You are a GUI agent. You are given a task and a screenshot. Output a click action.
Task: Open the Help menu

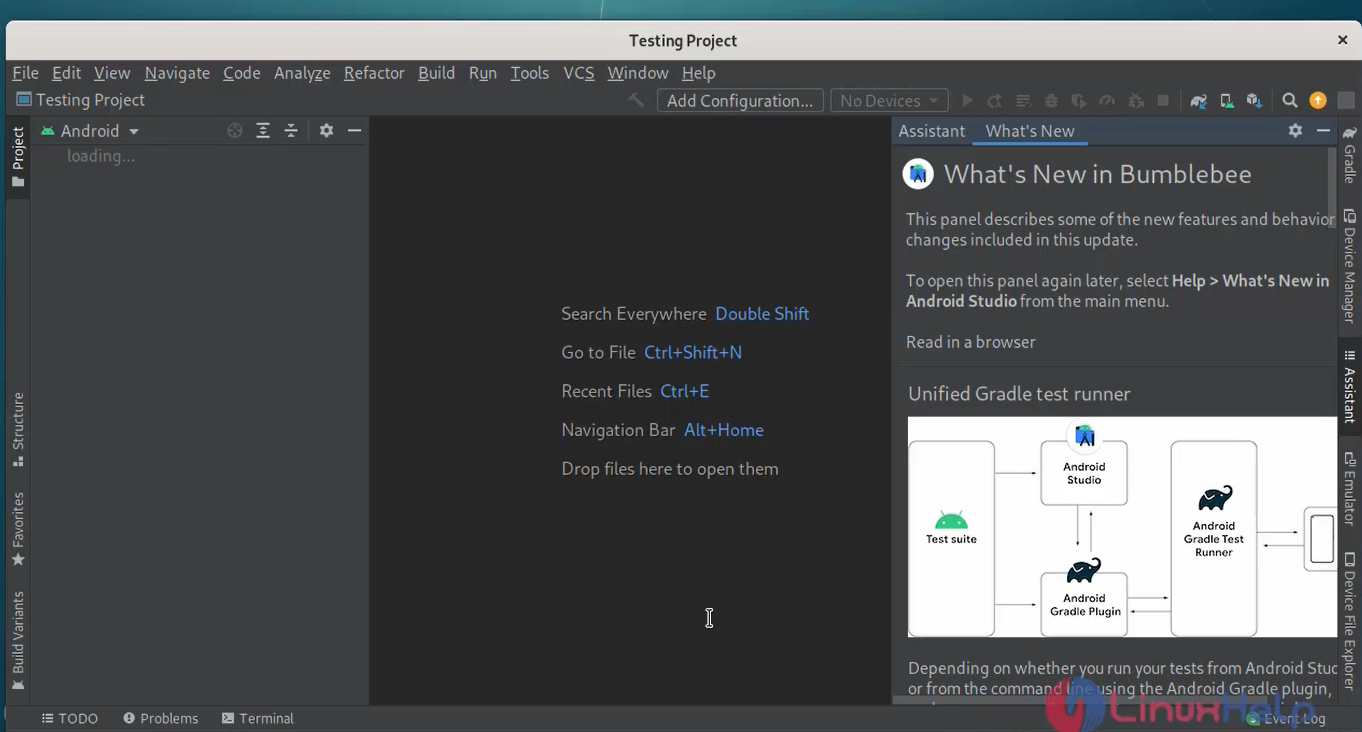(x=698, y=73)
